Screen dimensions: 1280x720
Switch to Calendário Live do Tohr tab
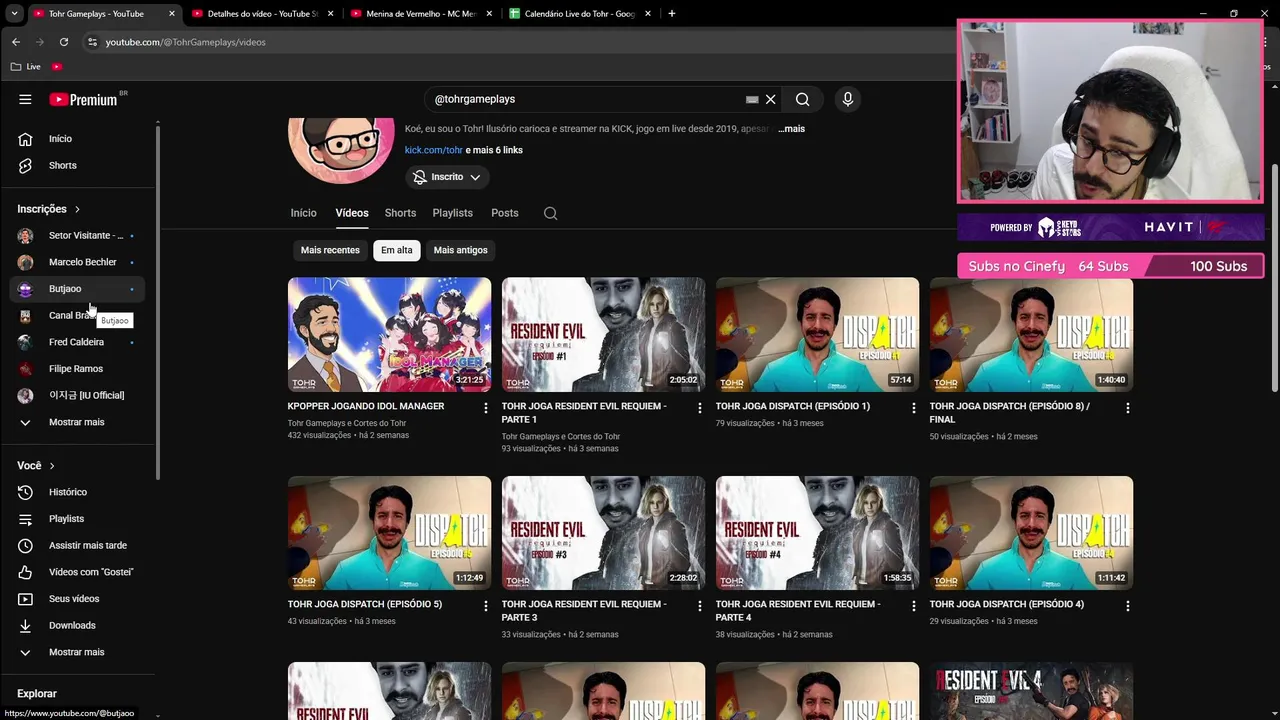580,14
